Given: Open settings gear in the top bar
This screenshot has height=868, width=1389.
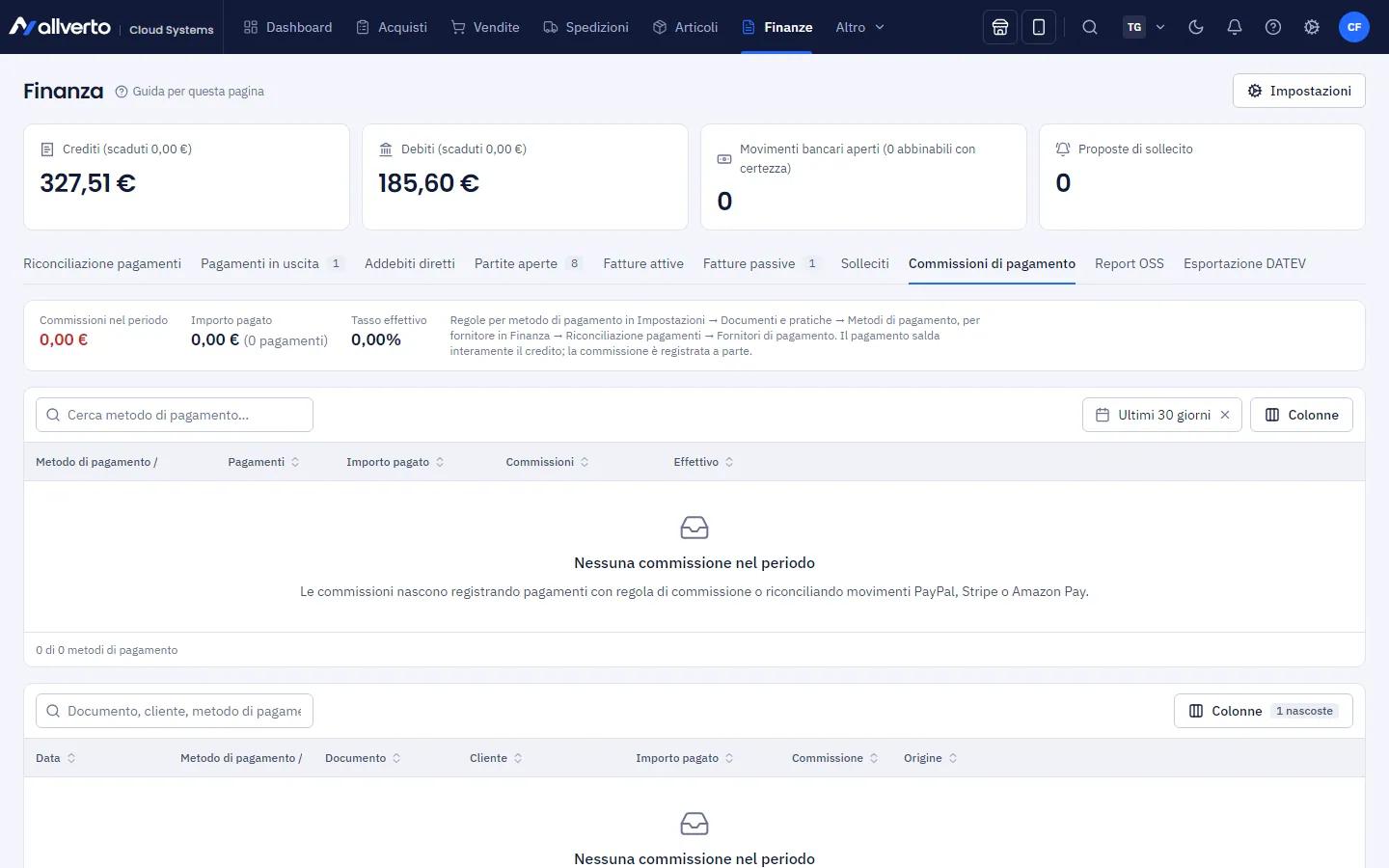Looking at the screenshot, I should (x=1312, y=27).
